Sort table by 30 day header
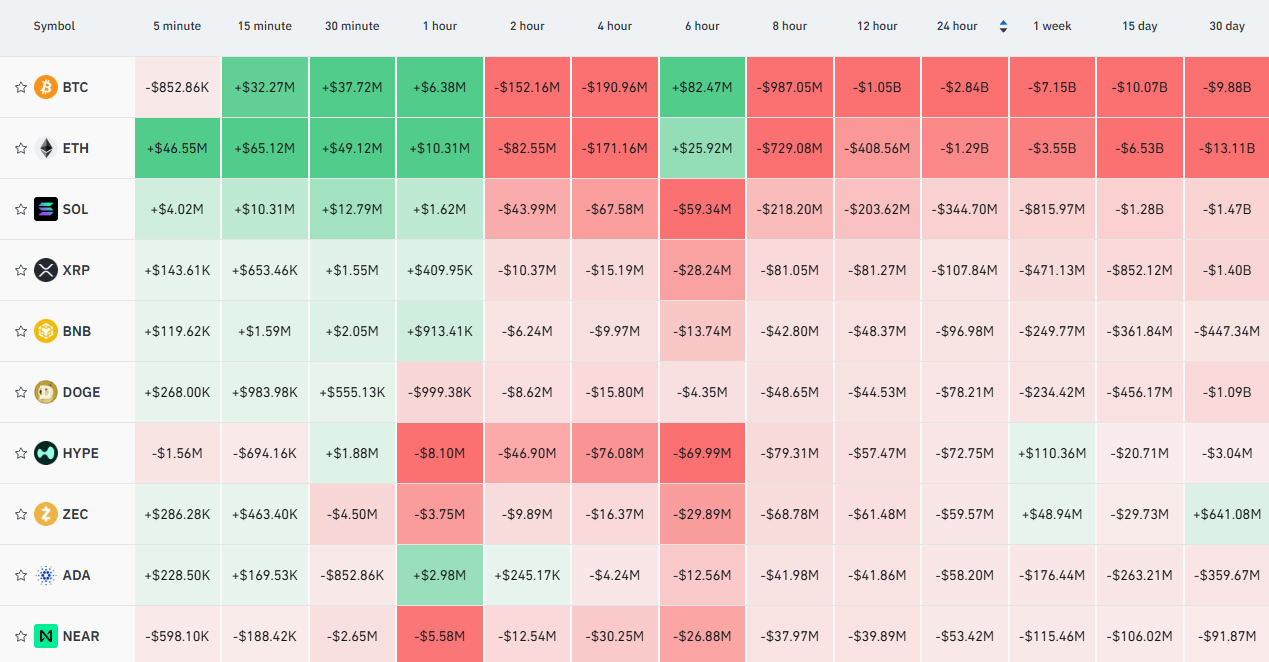The height and width of the screenshot is (662, 1269). point(1227,26)
